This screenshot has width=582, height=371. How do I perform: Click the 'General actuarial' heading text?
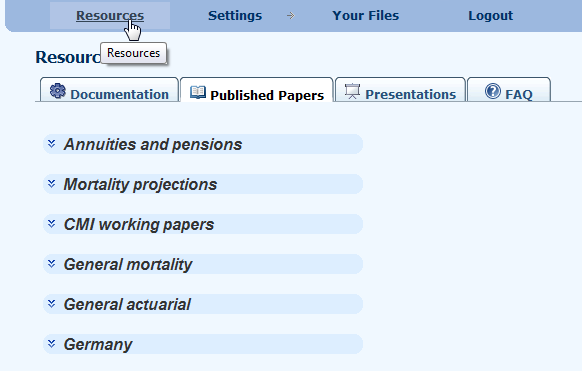pyautogui.click(x=127, y=305)
